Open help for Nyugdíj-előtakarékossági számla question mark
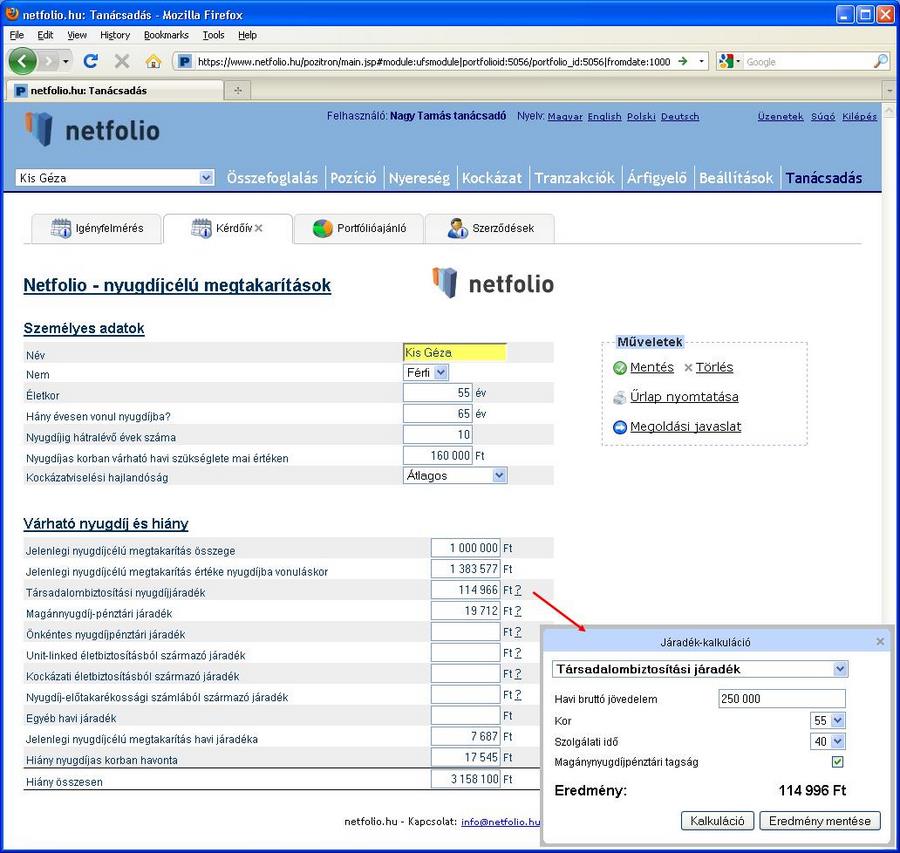 click(518, 695)
